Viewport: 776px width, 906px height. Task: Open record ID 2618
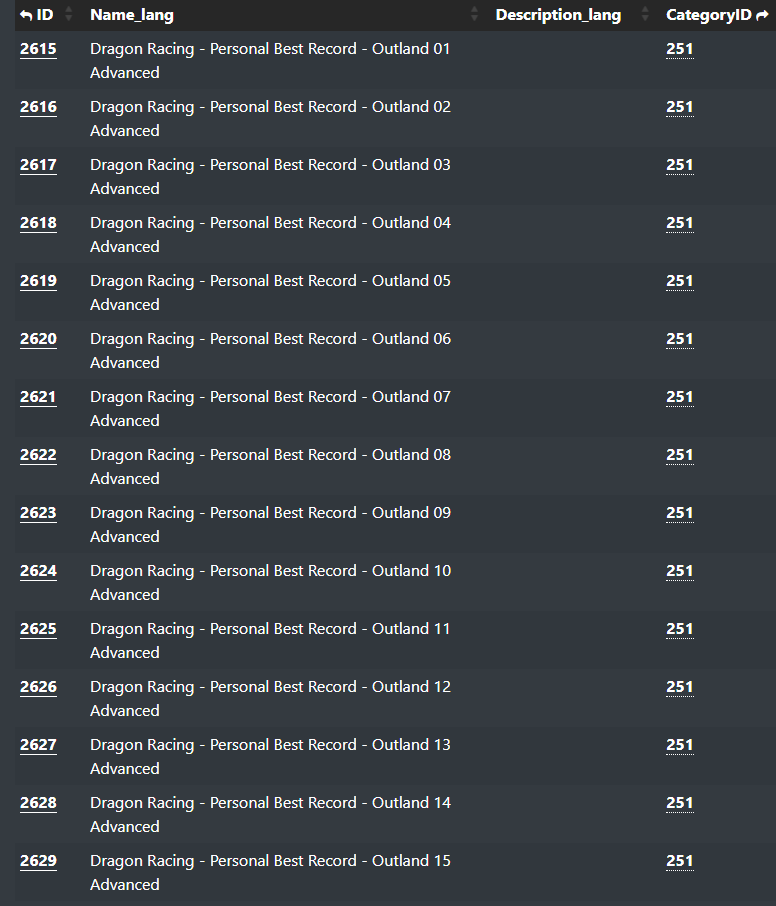point(38,223)
